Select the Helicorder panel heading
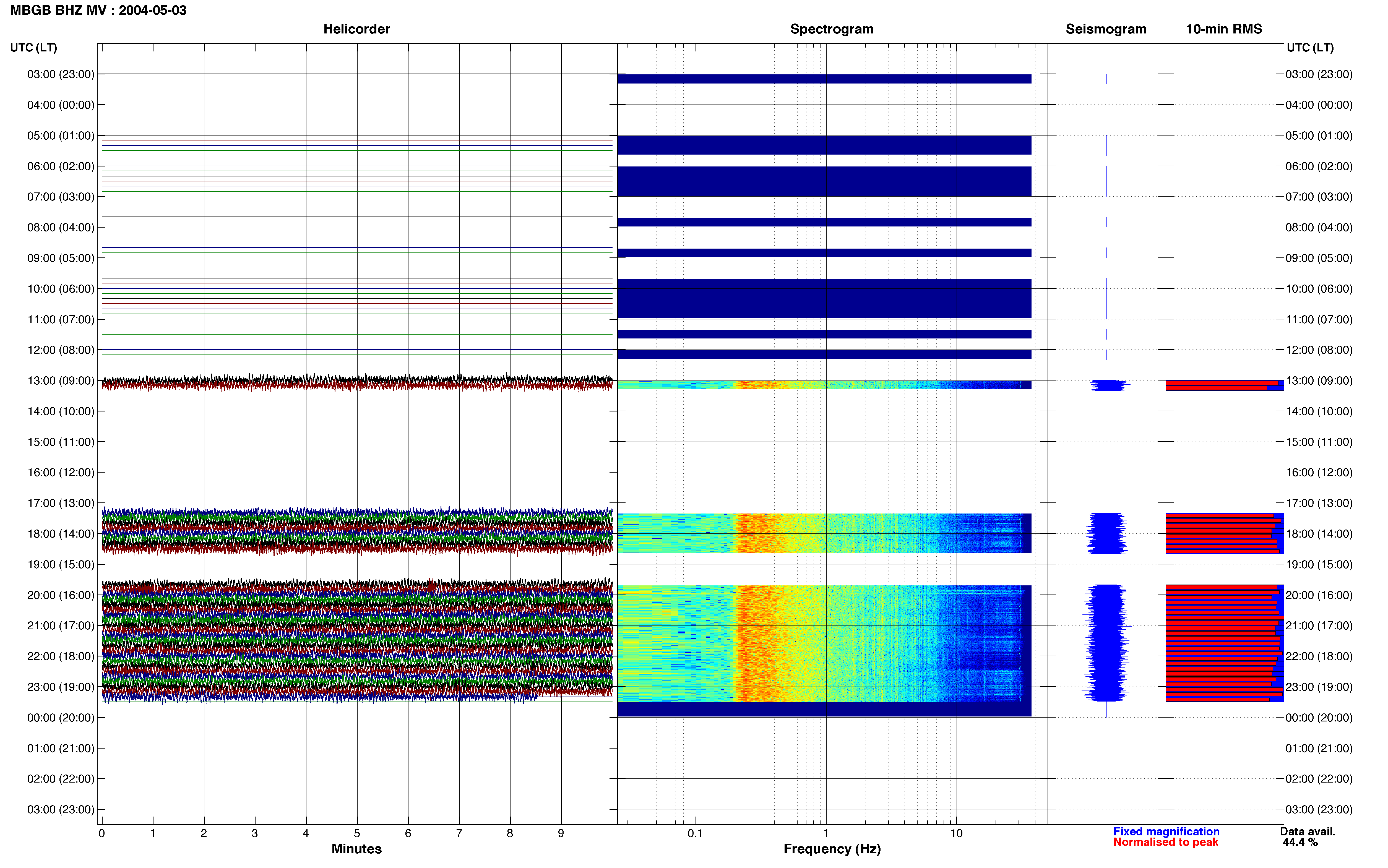 point(356,29)
